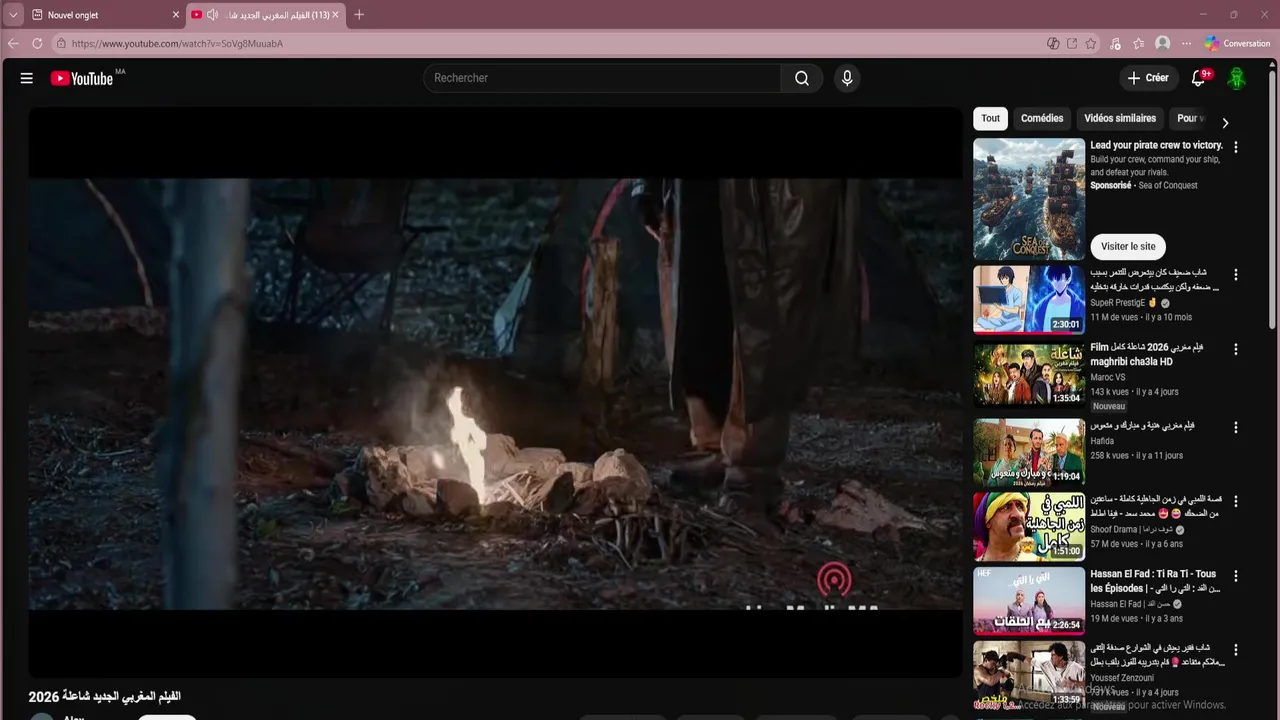Click the page vertical scrollbar

click(1273, 200)
